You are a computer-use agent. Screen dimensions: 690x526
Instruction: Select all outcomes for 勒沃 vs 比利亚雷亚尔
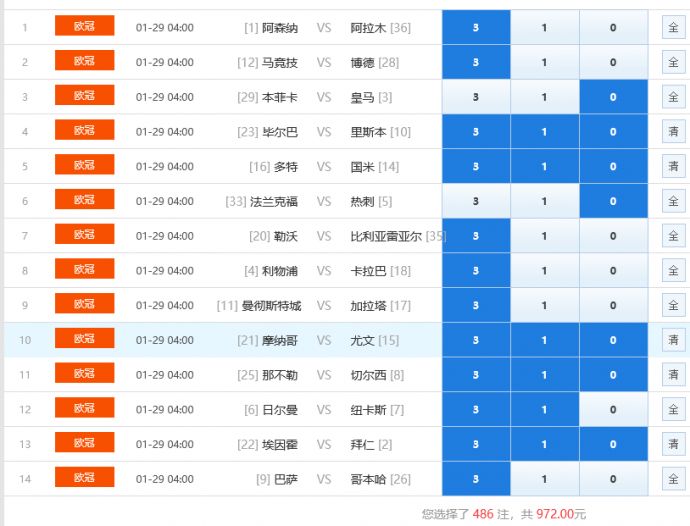(x=673, y=236)
